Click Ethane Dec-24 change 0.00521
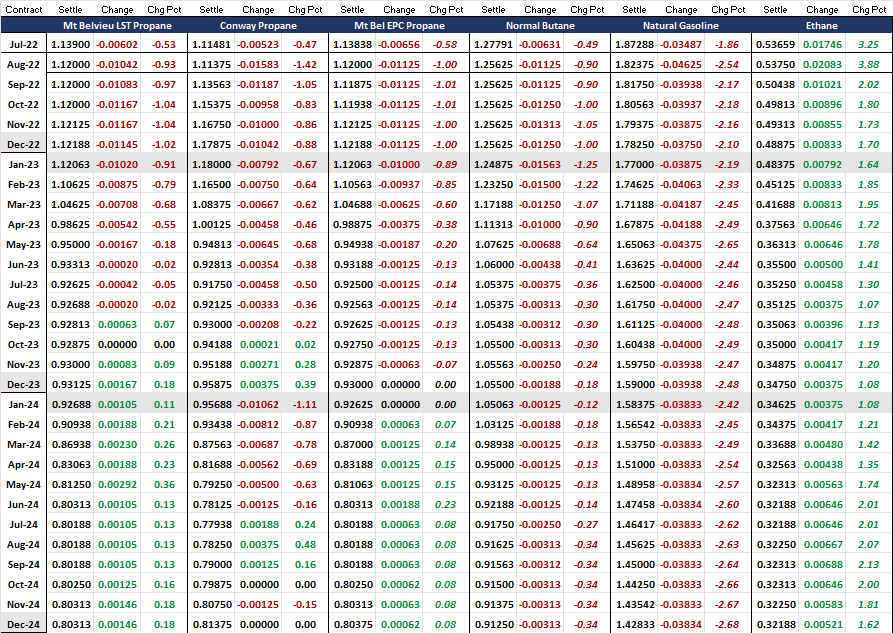 coord(822,624)
